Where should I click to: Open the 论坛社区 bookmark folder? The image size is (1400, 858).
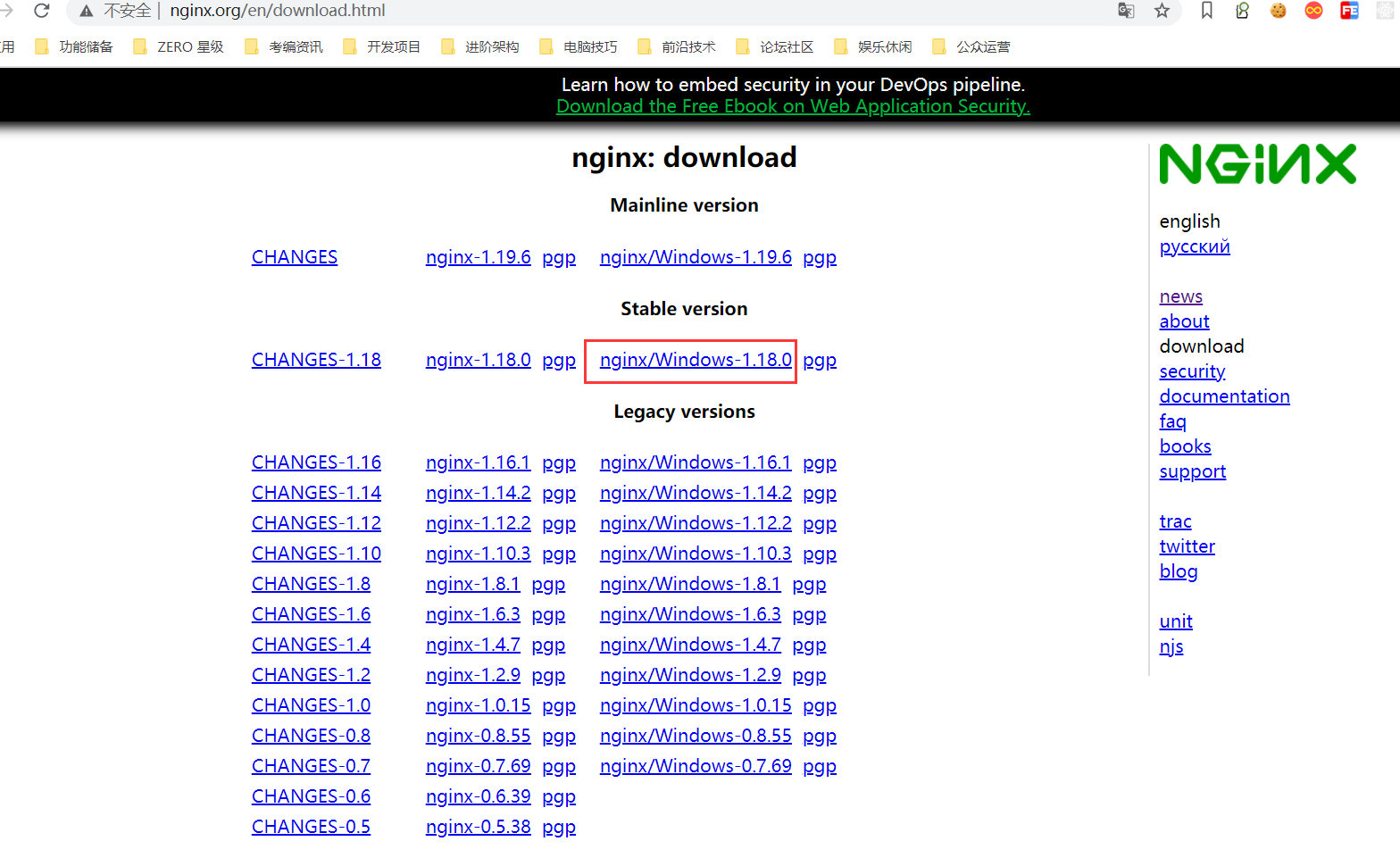click(775, 46)
